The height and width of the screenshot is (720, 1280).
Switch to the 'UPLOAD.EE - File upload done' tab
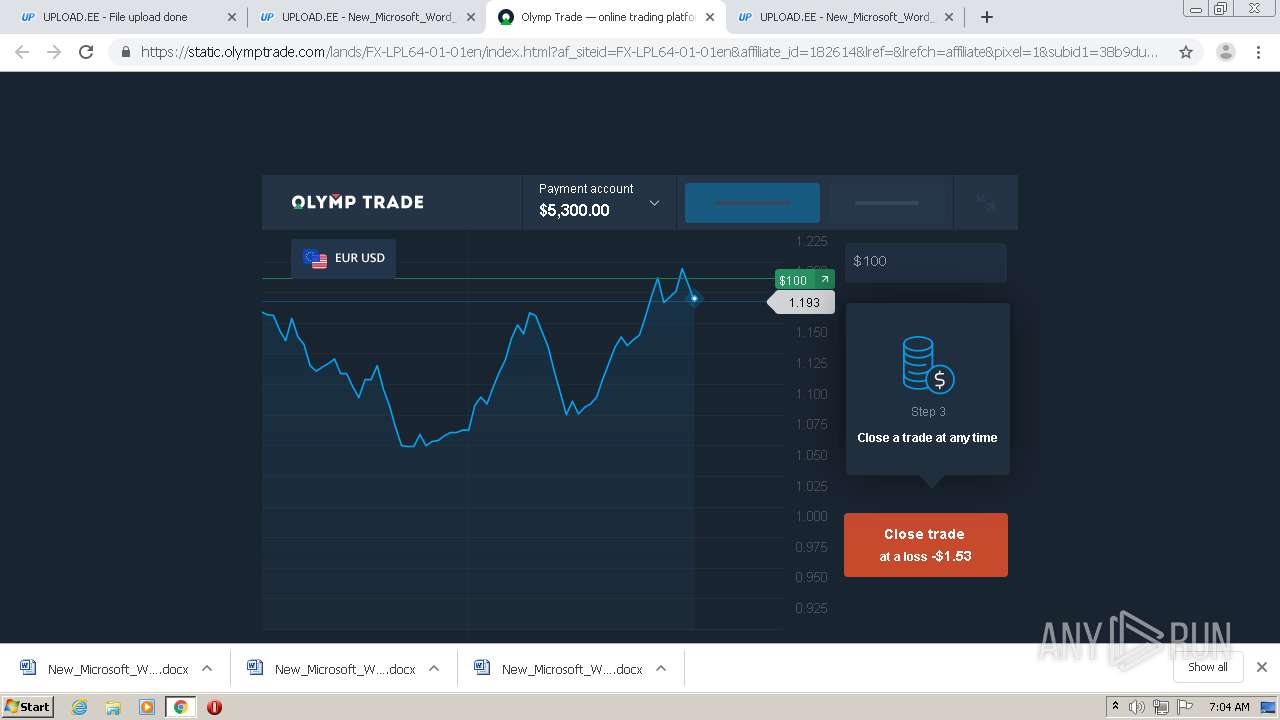click(x=128, y=17)
